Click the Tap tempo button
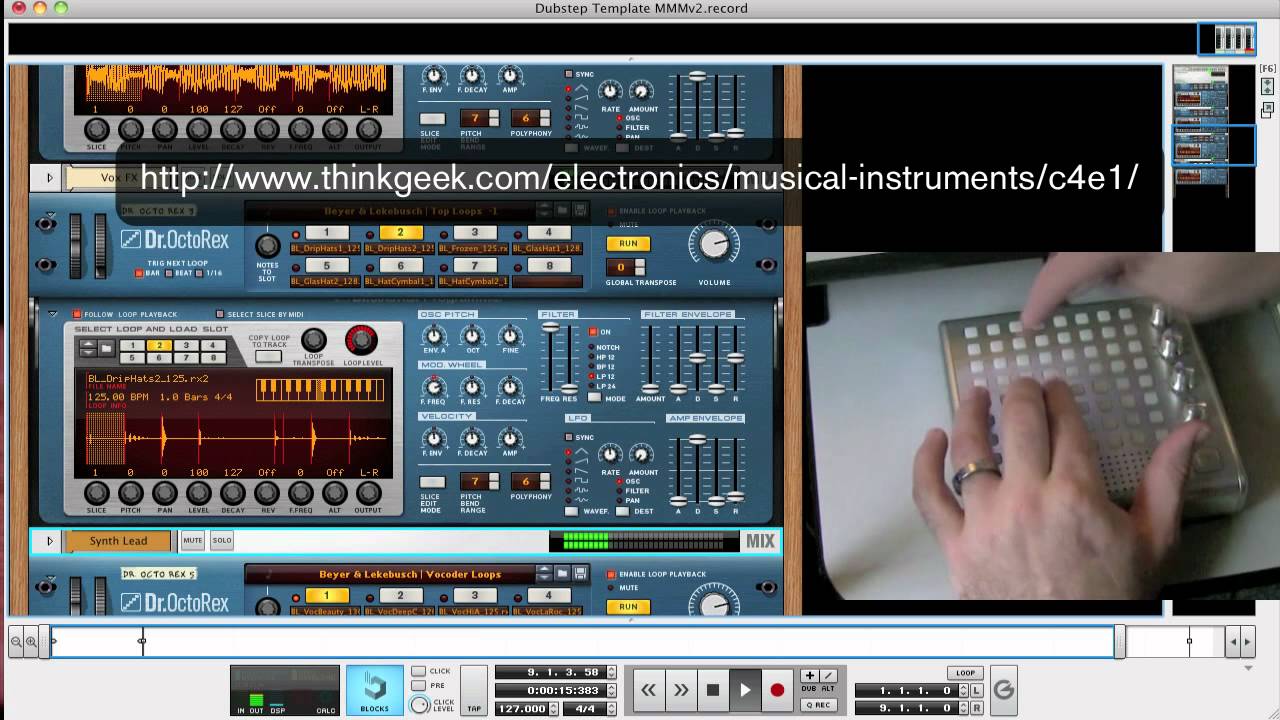Screen dimensions: 1280x720 pos(474,690)
